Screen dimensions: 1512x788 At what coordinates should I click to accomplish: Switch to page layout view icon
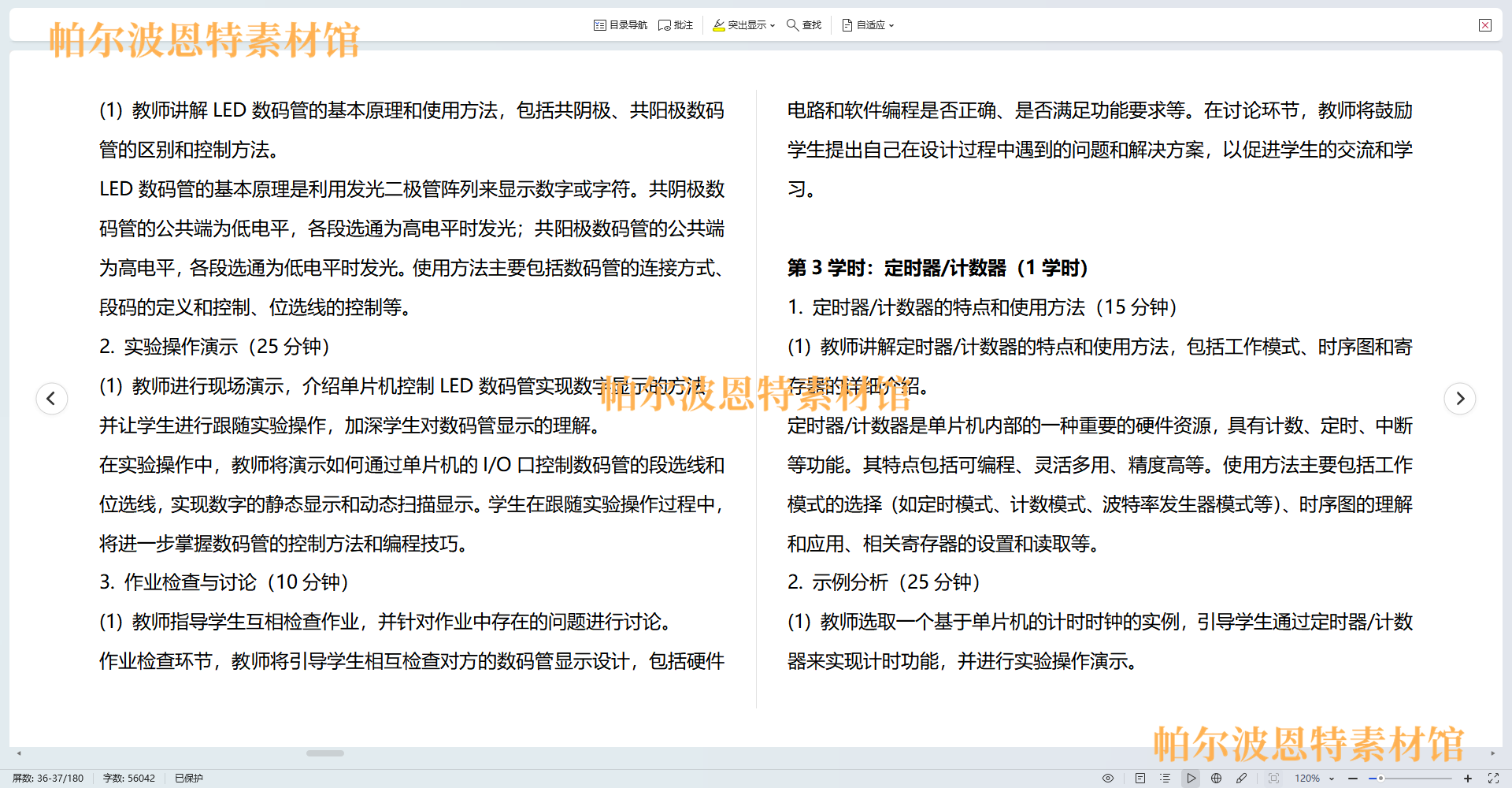pyautogui.click(x=1140, y=778)
